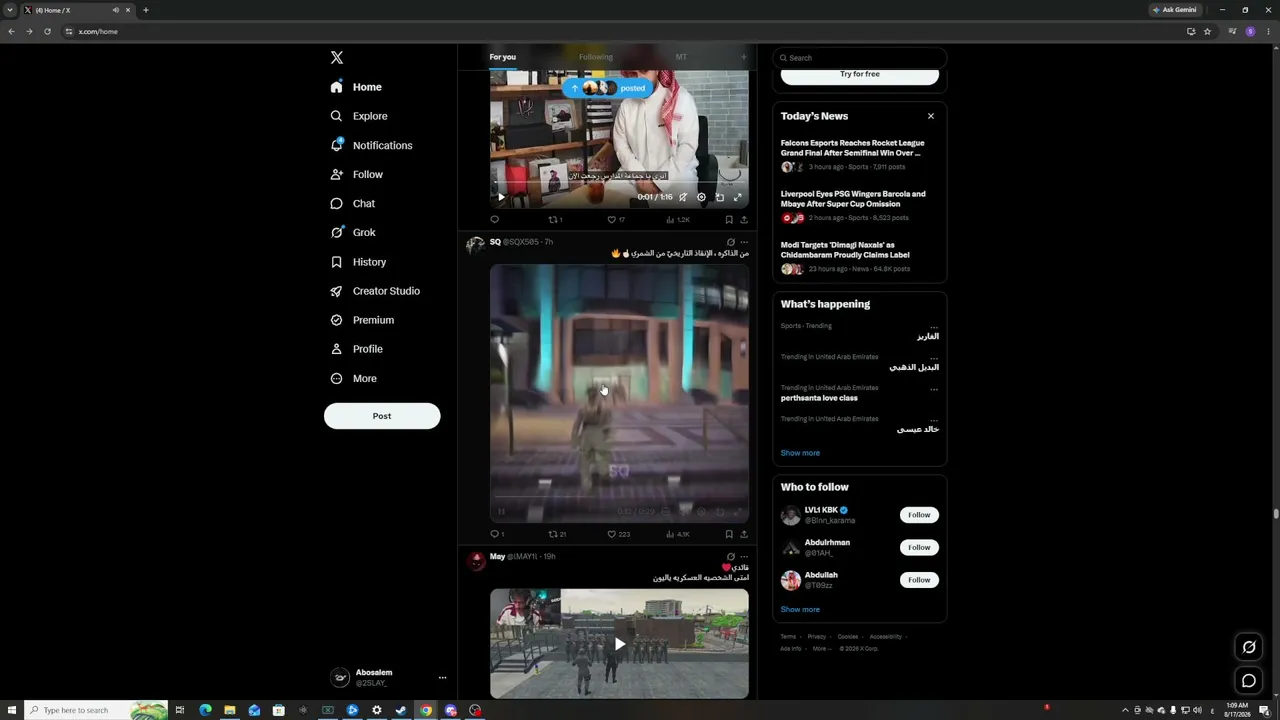Click the Post button

(382, 416)
